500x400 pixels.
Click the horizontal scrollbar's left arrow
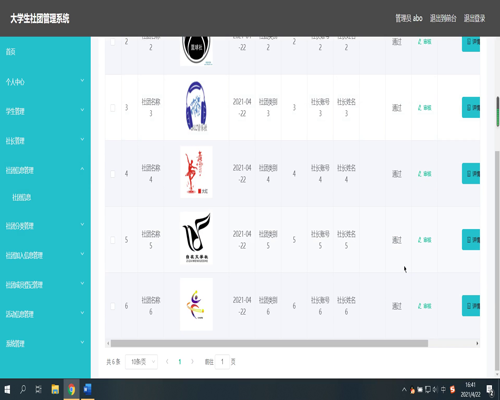(x=108, y=343)
